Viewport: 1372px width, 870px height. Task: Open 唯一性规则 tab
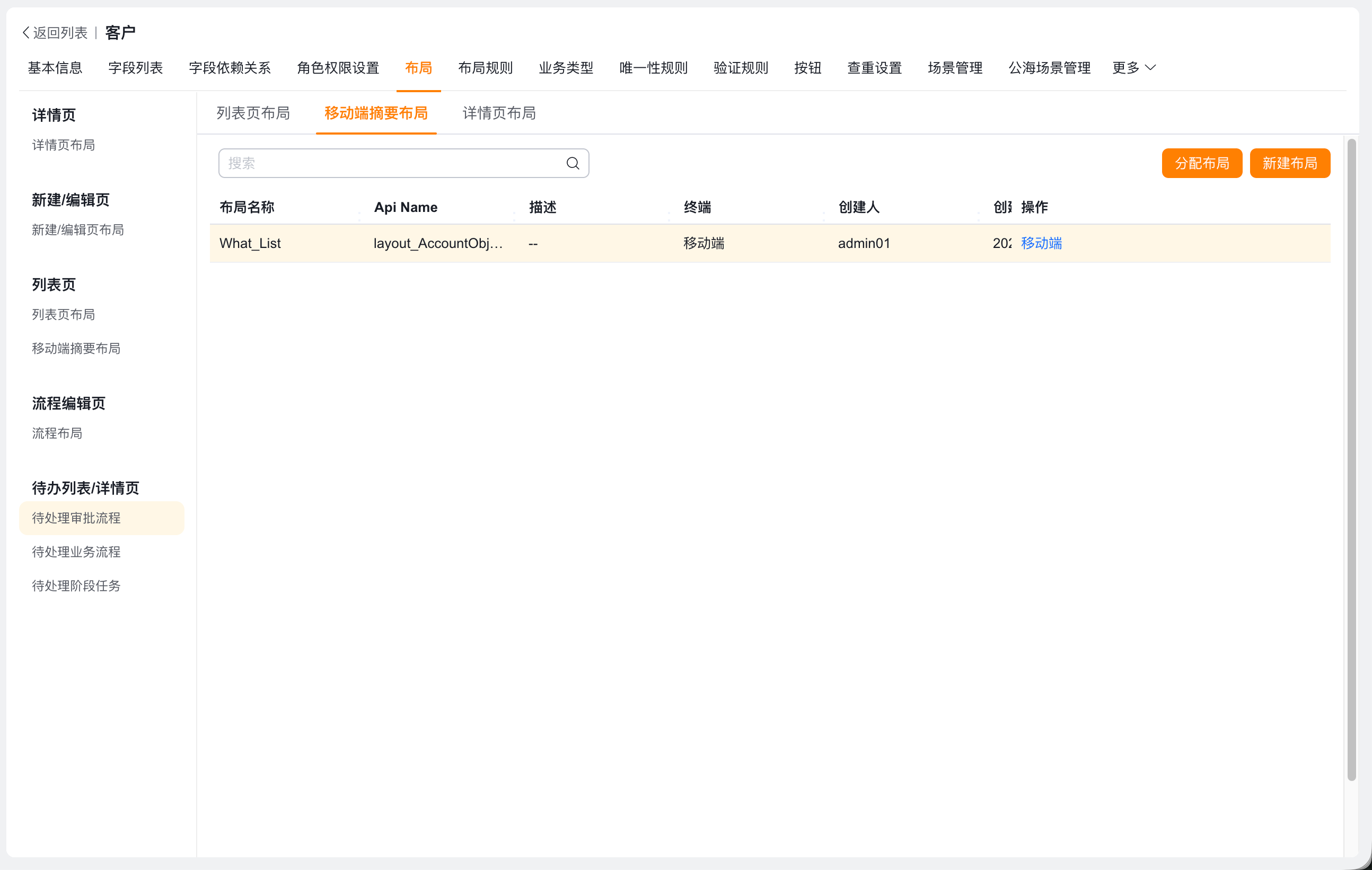[654, 68]
